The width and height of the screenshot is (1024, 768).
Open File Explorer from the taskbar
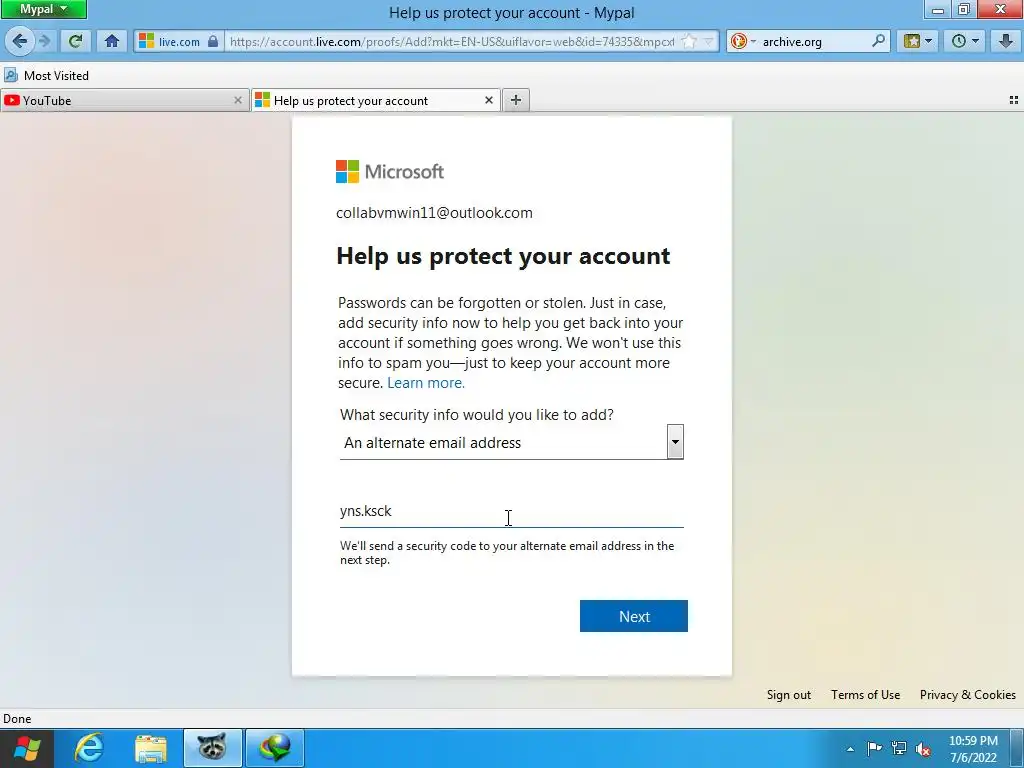pyautogui.click(x=151, y=748)
